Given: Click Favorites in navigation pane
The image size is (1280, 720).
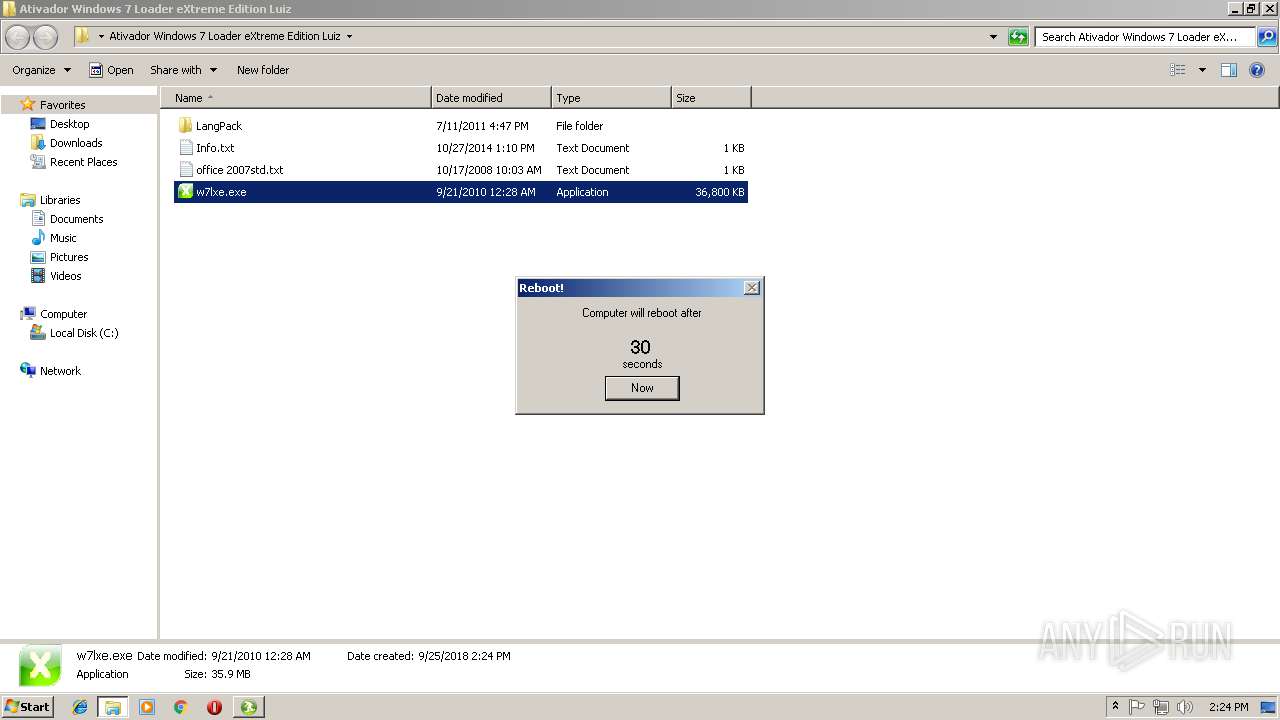Looking at the screenshot, I should [x=62, y=105].
